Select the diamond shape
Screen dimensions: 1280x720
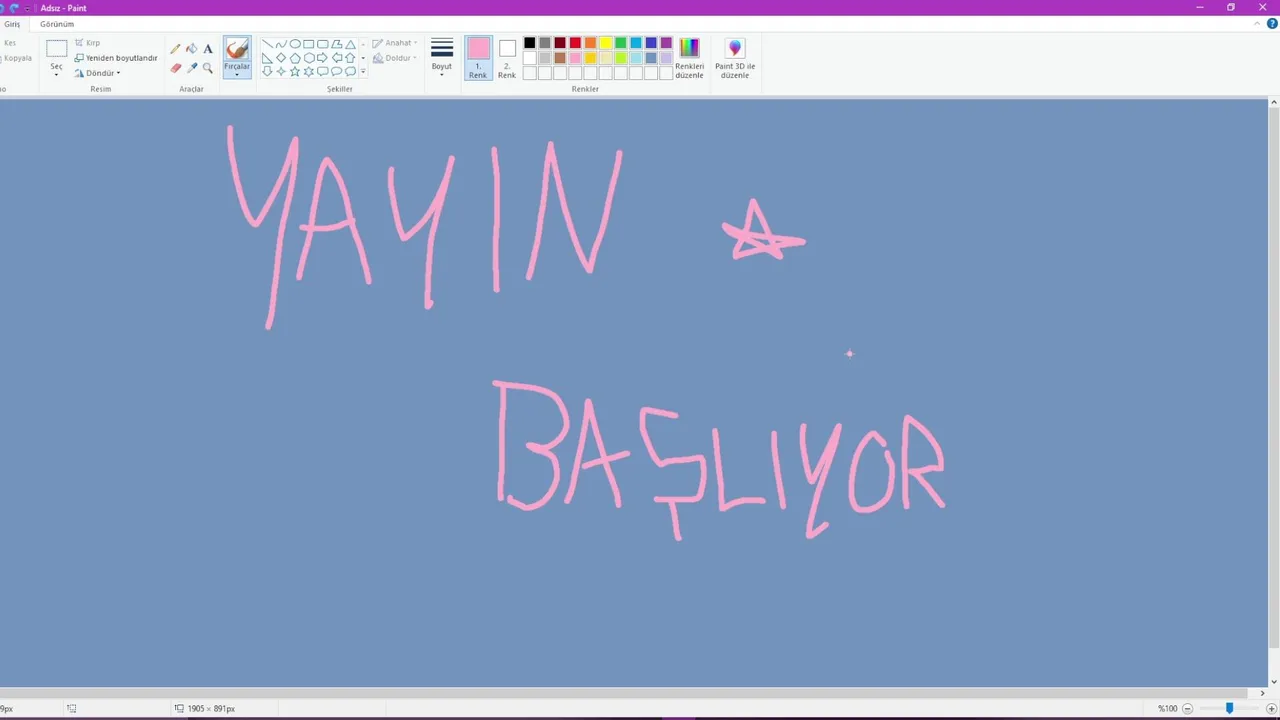(281, 58)
